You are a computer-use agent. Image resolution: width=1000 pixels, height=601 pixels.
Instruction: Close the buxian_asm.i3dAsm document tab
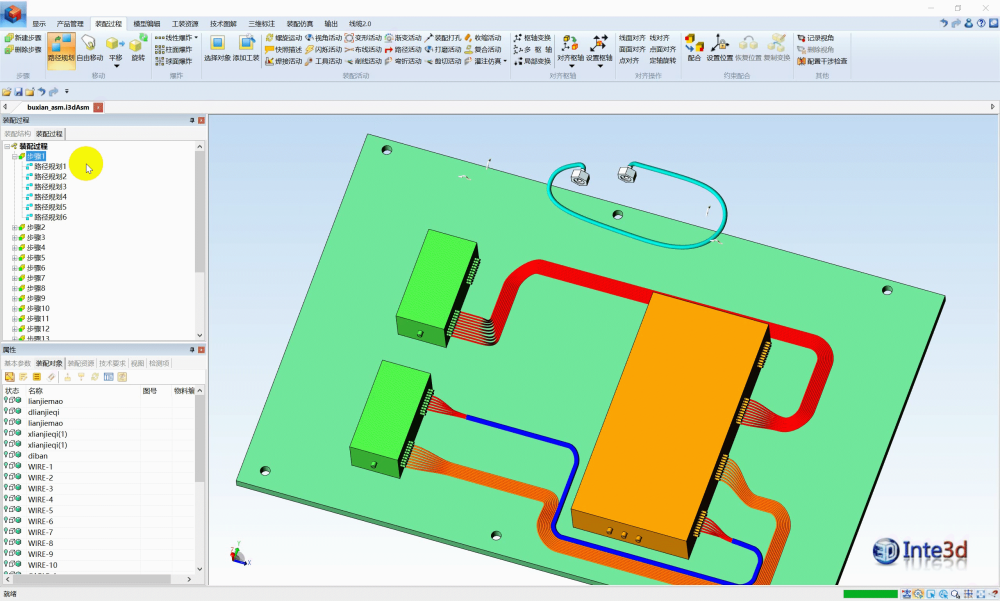(98, 107)
